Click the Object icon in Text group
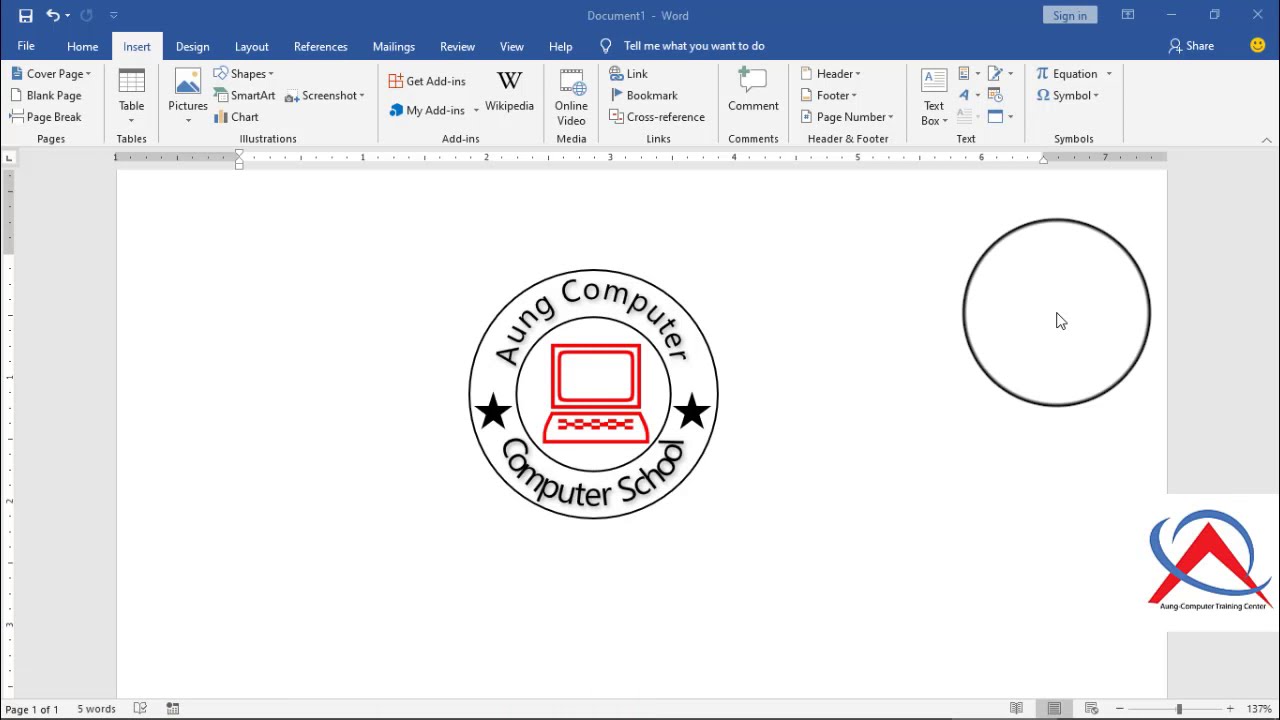1280x720 pixels. click(x=995, y=117)
